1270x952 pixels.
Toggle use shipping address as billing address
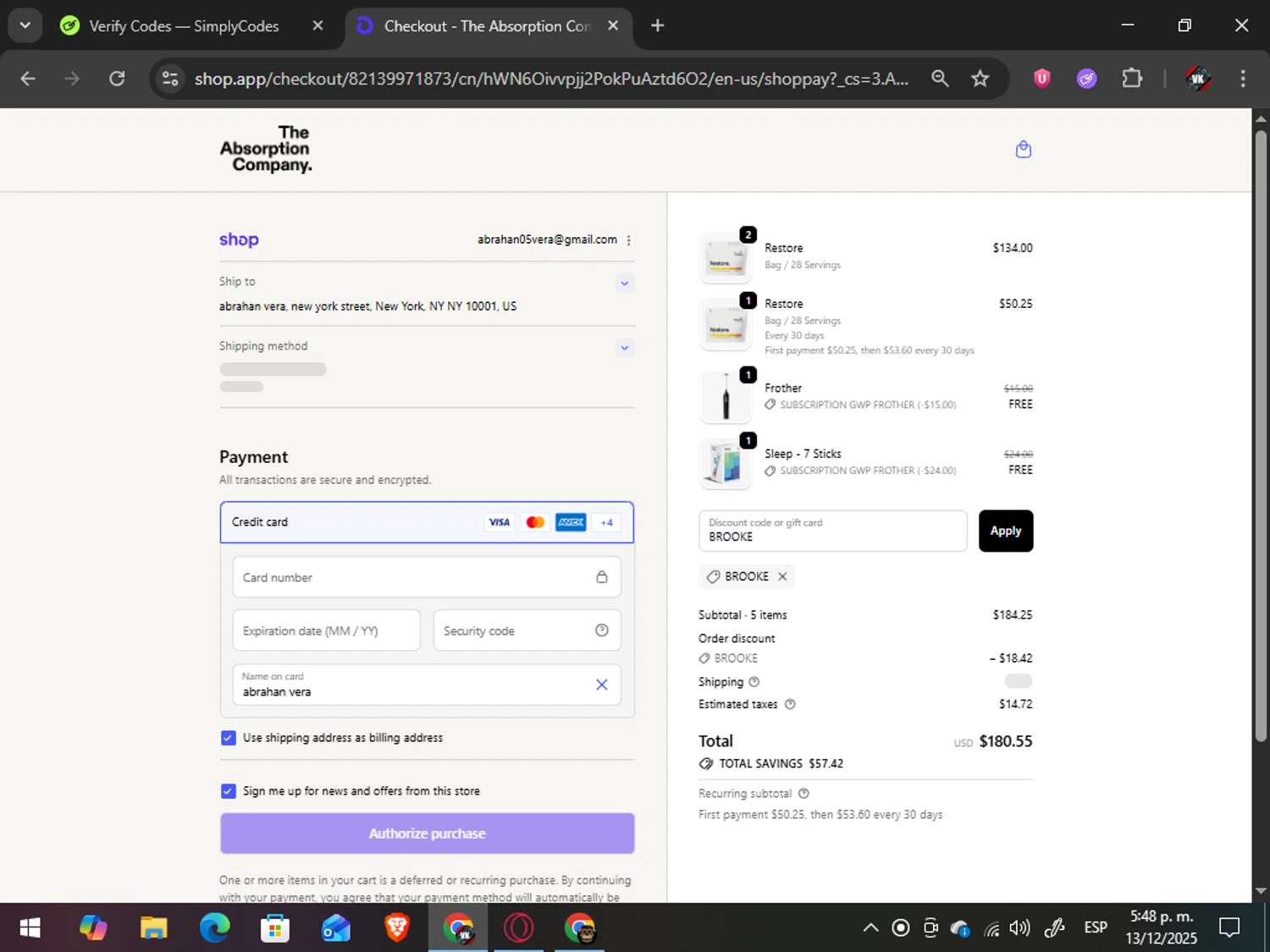pos(228,738)
